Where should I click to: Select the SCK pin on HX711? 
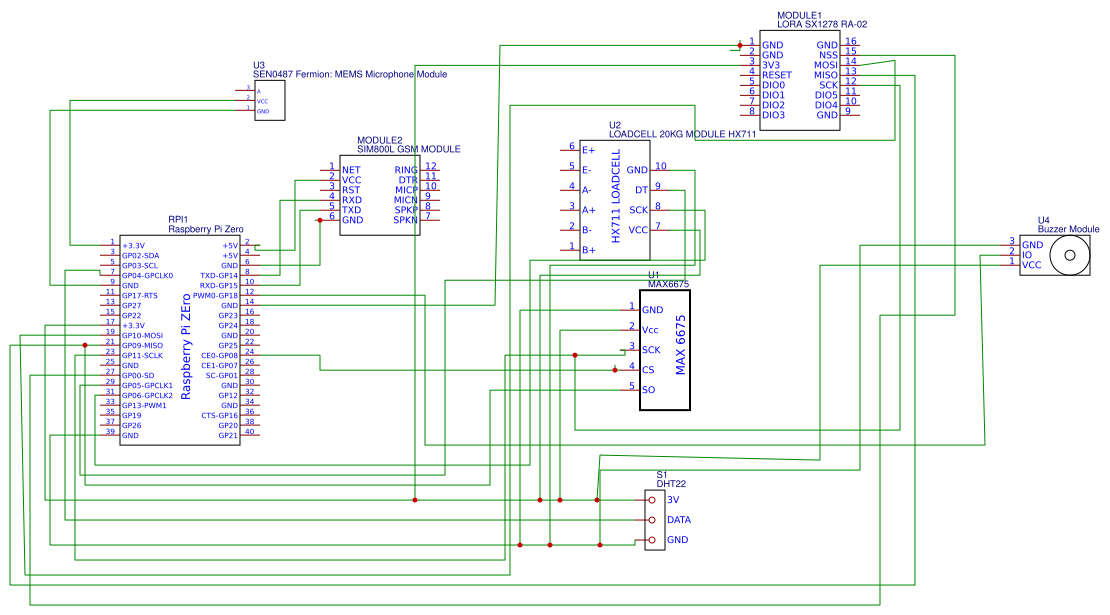coord(639,210)
